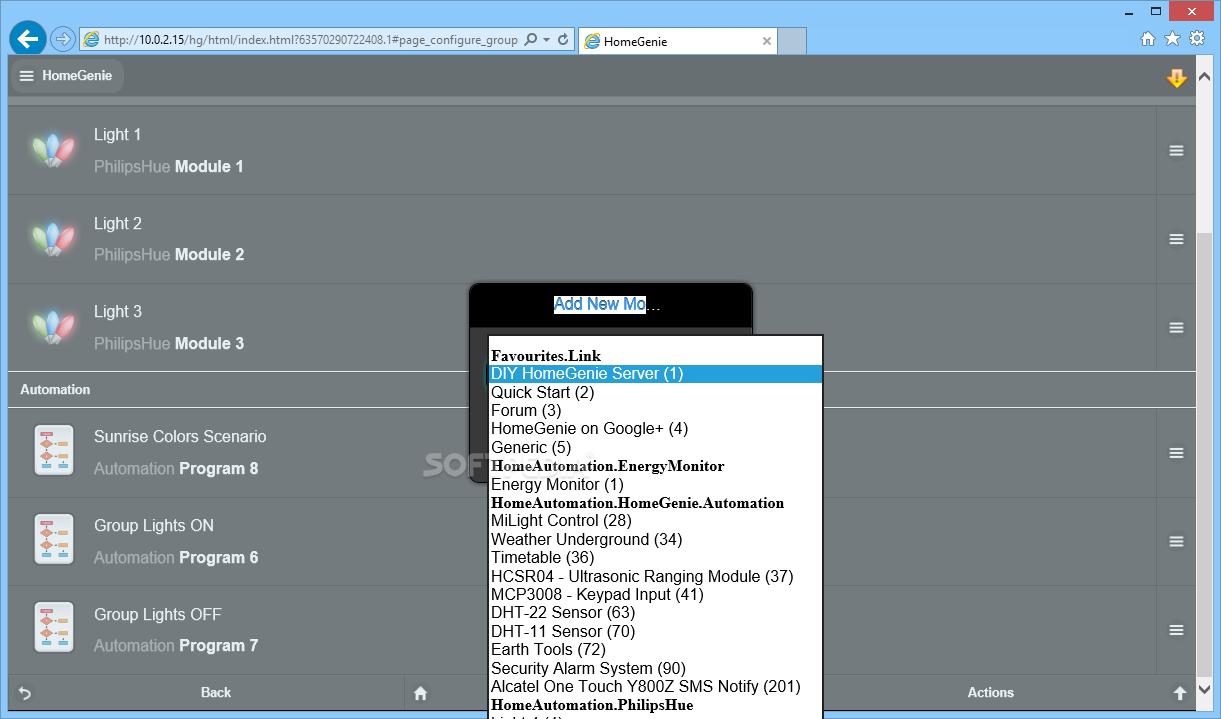
Task: Select DIY HomeGenie Server (1) option
Action: point(656,374)
